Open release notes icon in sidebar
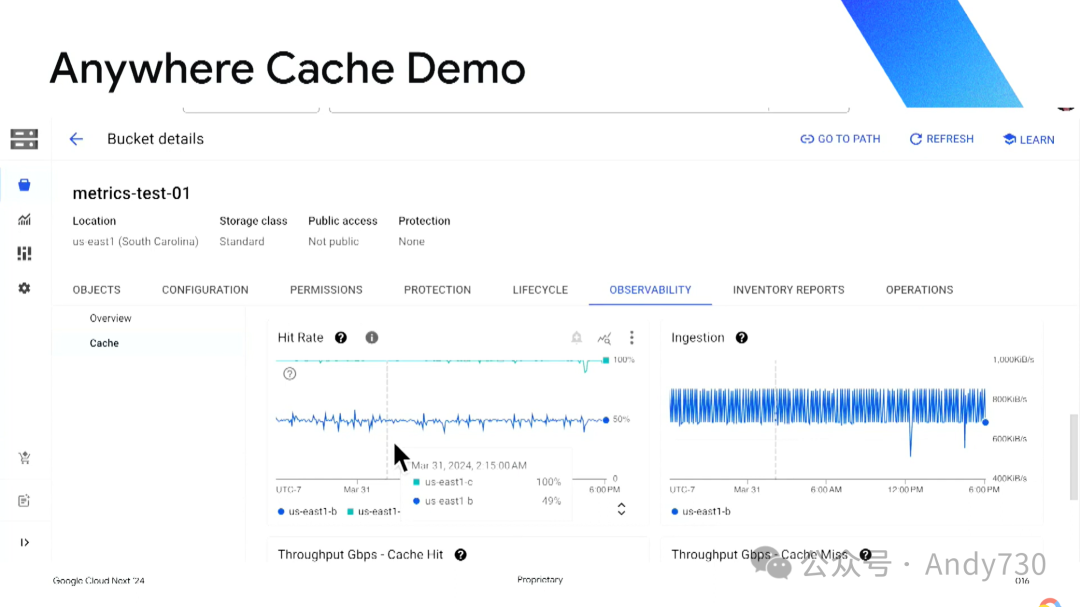Viewport: 1080px width, 607px height. (24, 501)
